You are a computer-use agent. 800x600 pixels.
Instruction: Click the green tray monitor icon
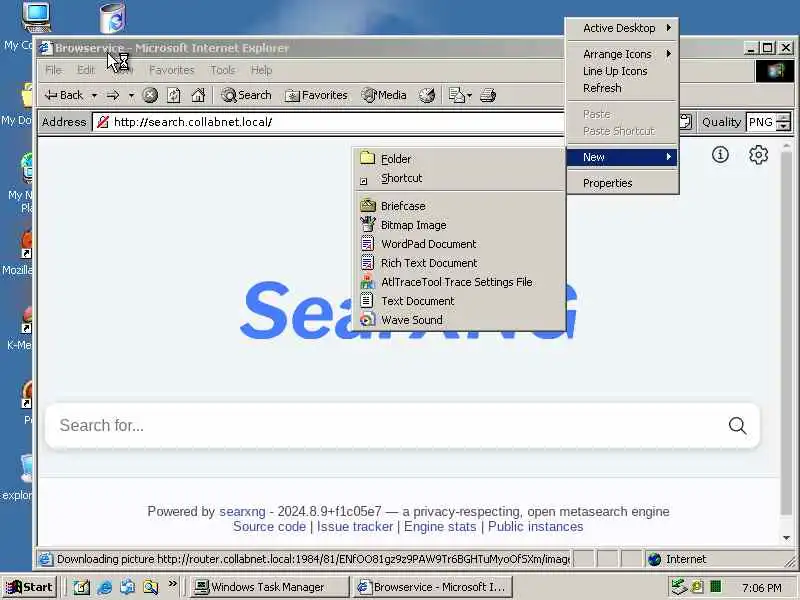[x=716, y=587]
